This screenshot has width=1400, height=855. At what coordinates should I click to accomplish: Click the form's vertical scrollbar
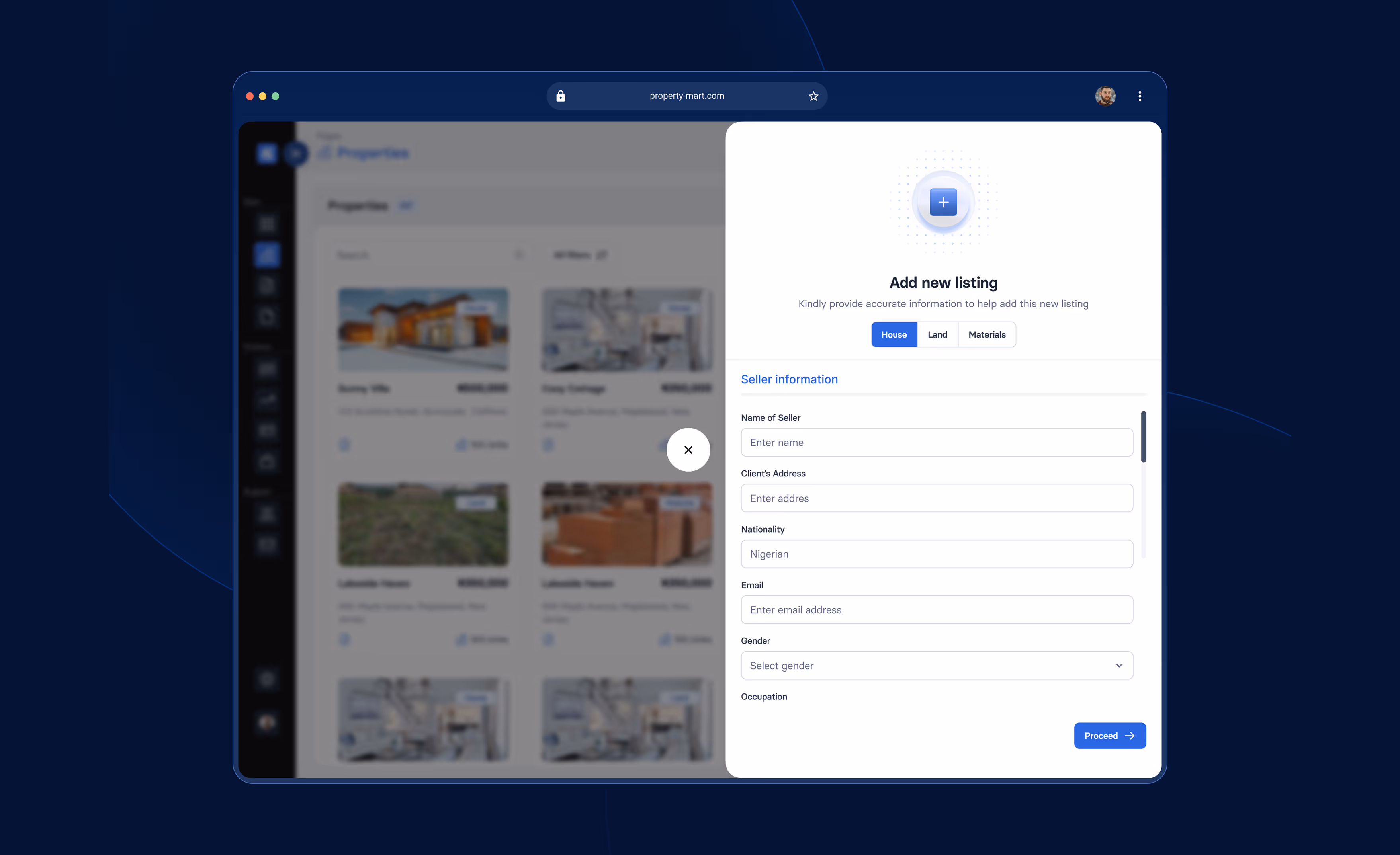(1143, 436)
